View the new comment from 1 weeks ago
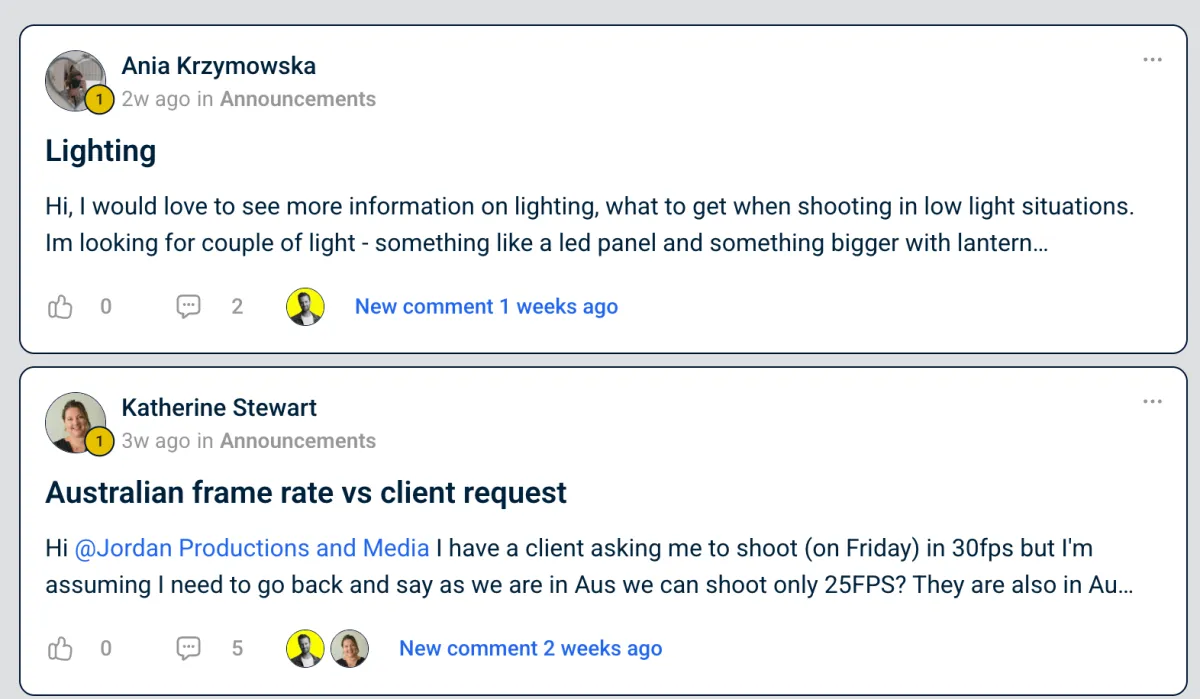 [486, 307]
